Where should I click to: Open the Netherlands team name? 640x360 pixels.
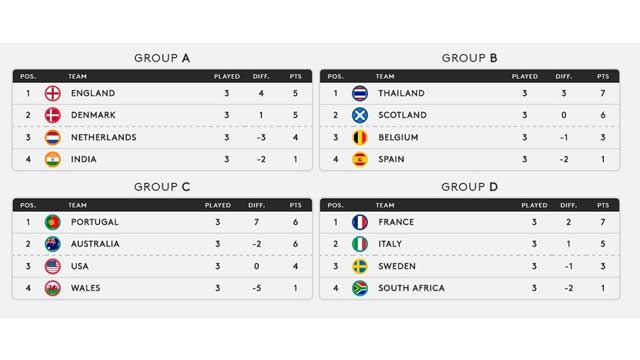[x=104, y=138]
